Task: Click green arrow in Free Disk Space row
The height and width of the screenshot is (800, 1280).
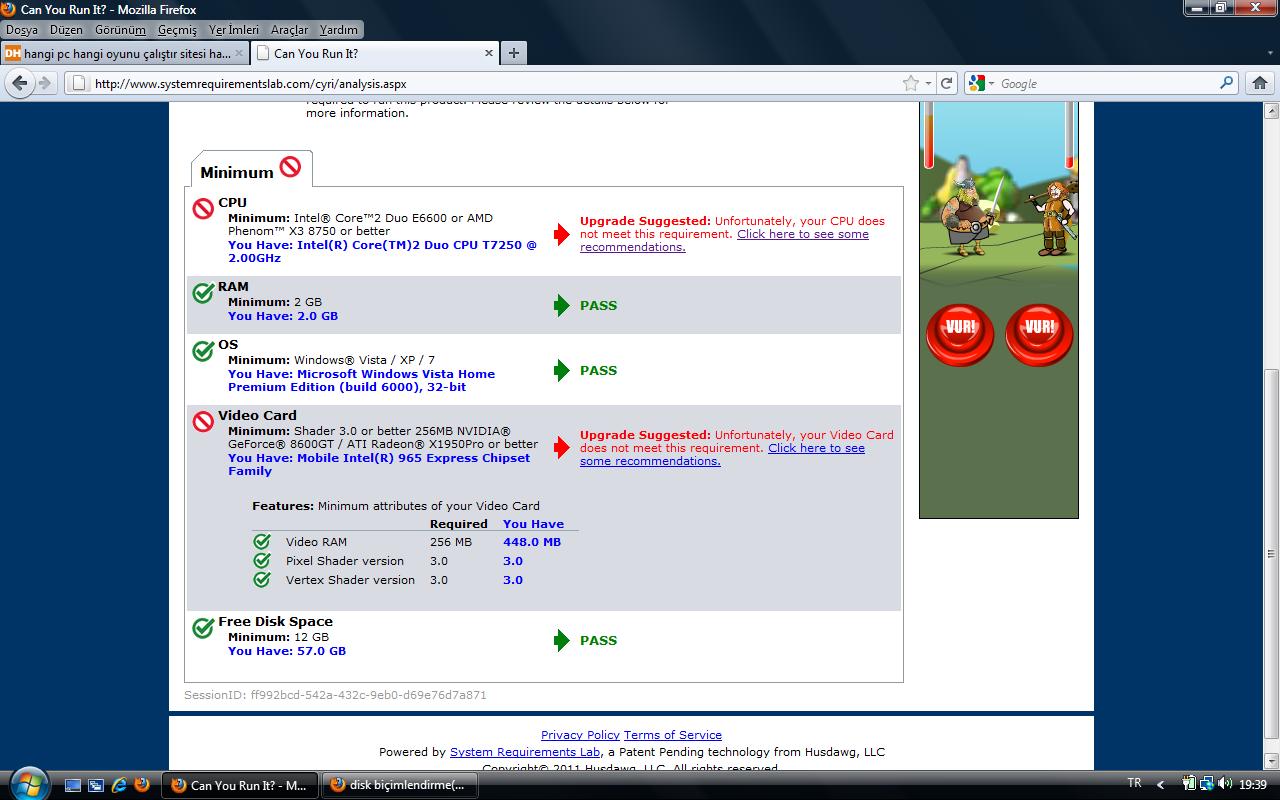Action: pos(562,640)
